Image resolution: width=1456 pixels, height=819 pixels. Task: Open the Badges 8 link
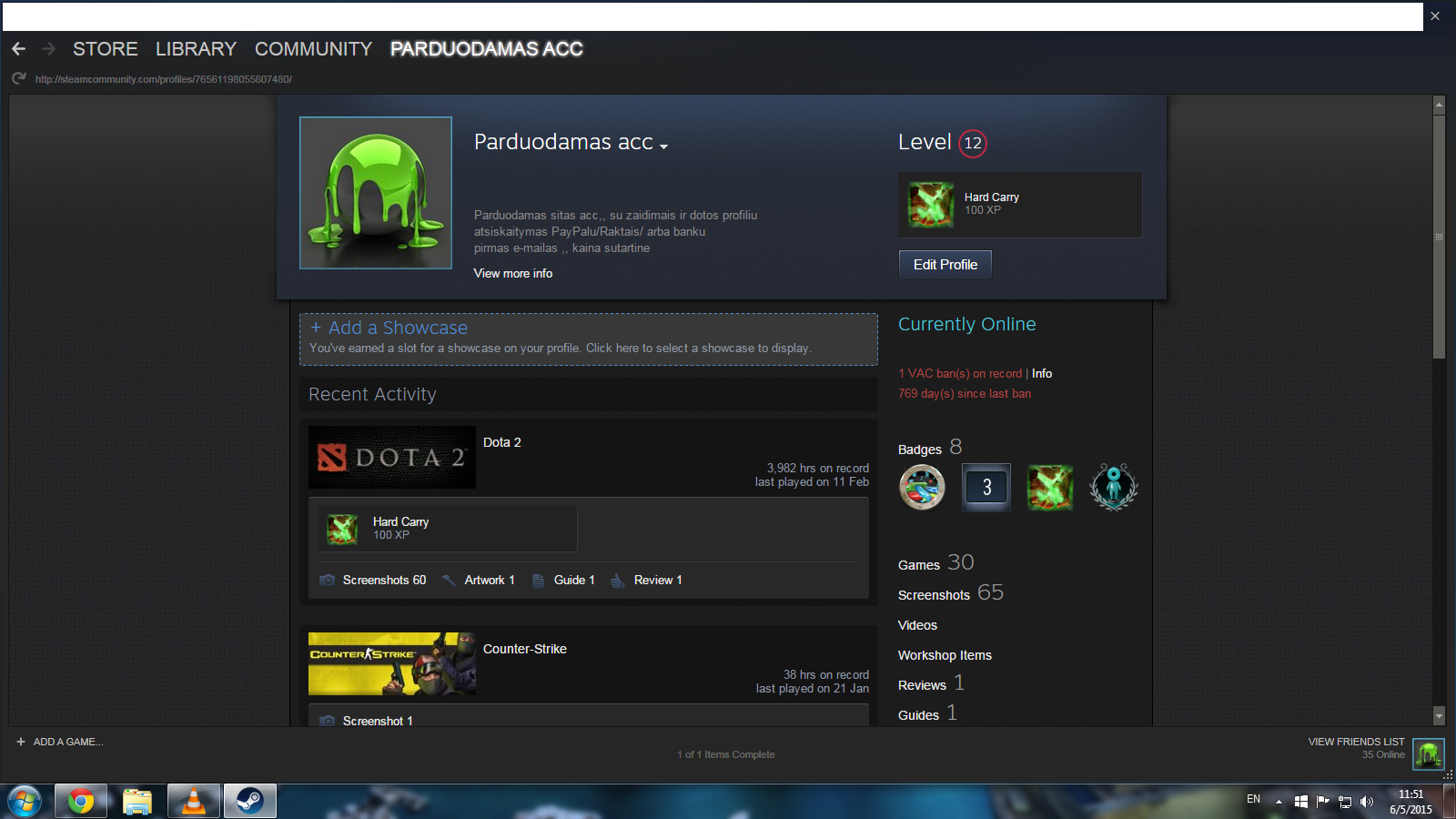930,448
